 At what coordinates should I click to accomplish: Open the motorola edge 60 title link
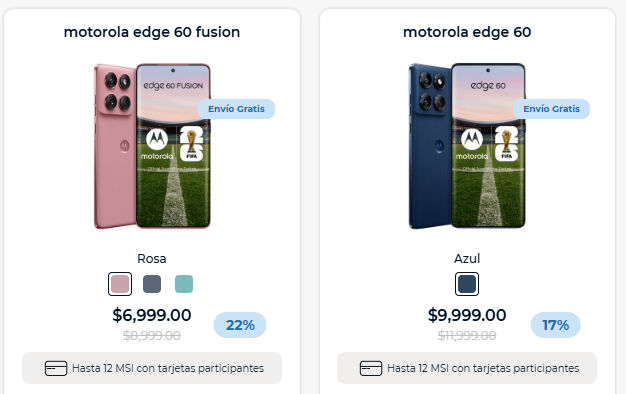click(x=467, y=32)
